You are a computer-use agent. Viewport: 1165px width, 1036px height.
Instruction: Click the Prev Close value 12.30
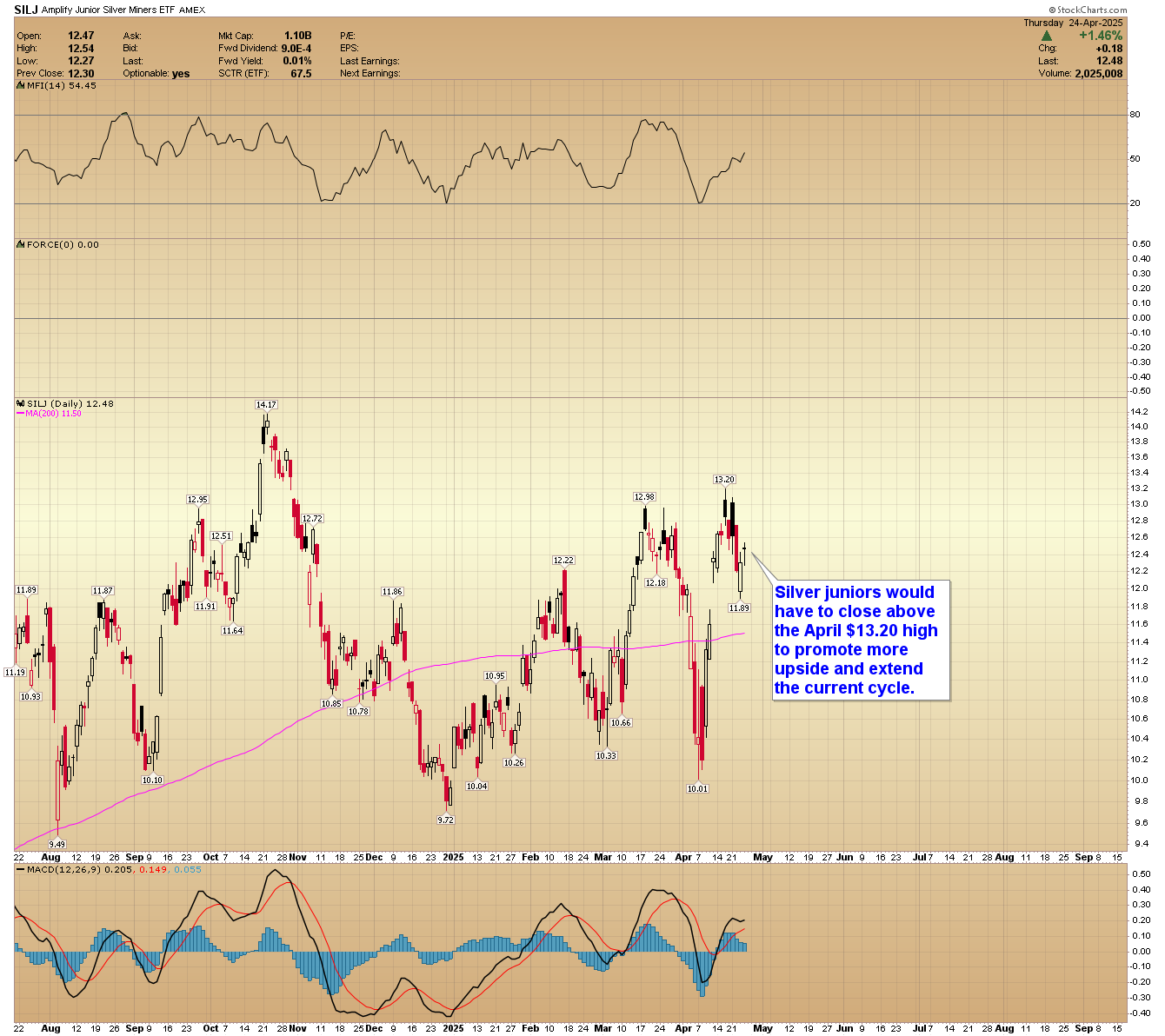point(81,74)
